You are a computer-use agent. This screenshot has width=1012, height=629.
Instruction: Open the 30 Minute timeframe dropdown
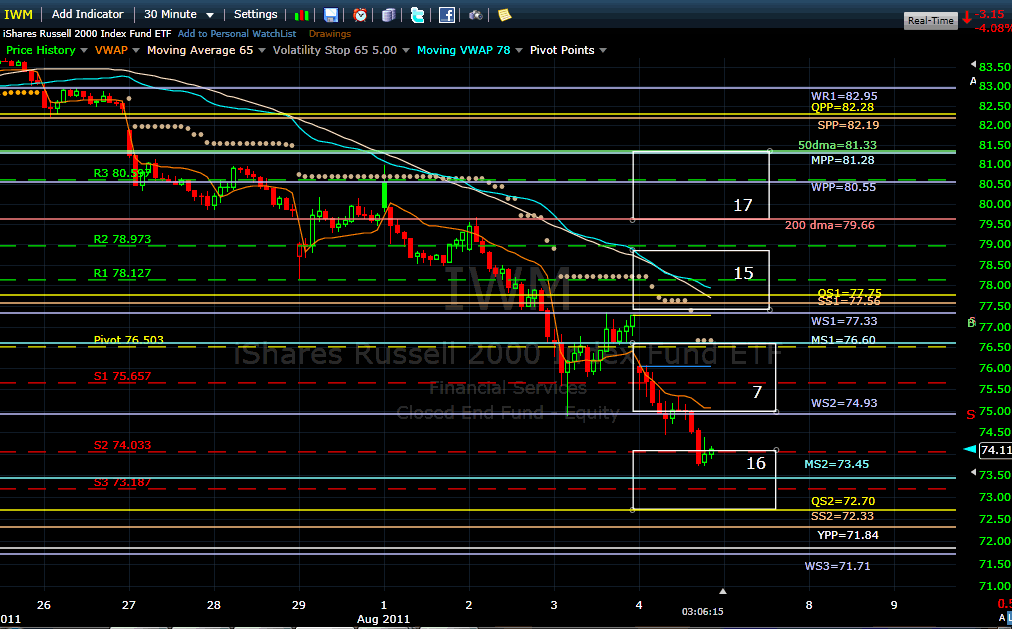pos(179,14)
